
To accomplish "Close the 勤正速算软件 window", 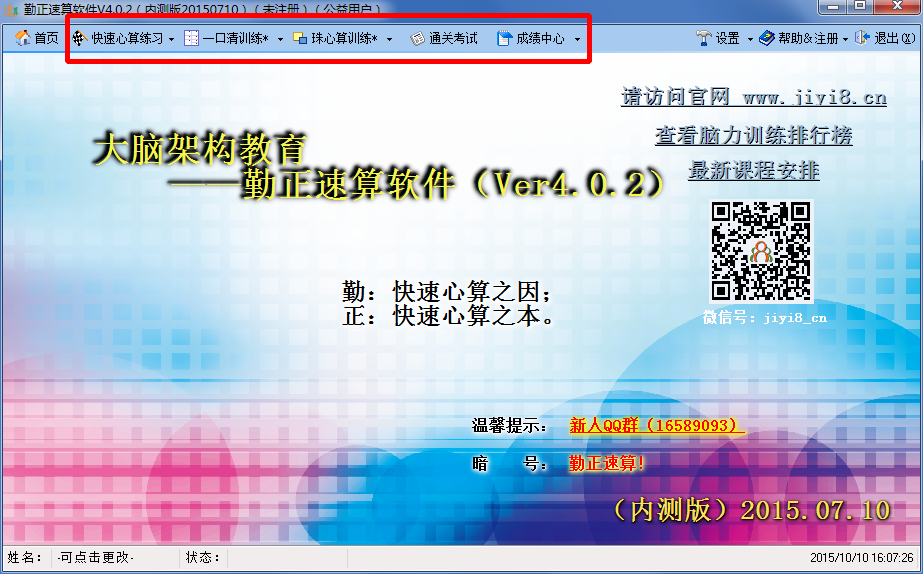I will tap(897, 6).
